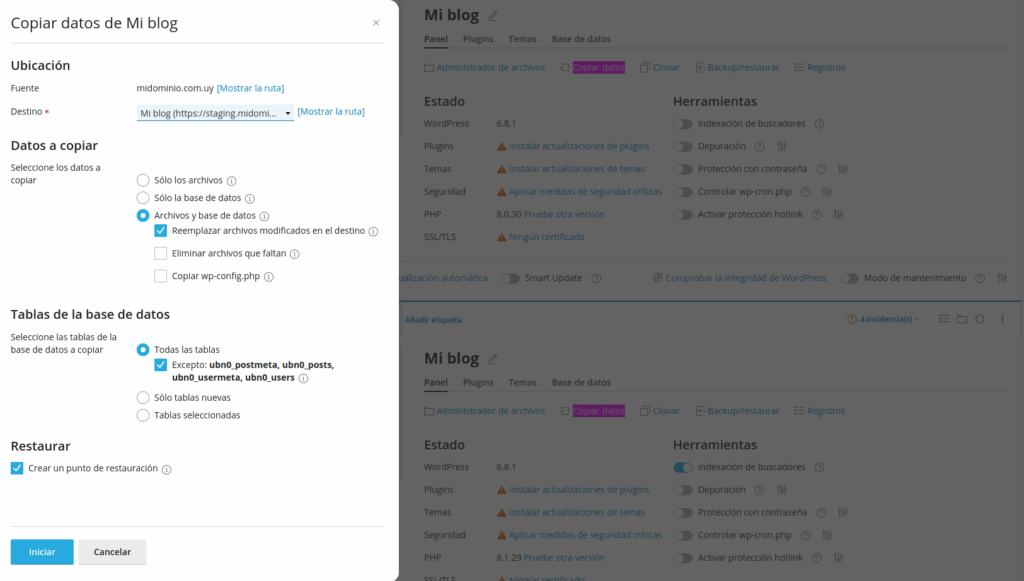1024x581 pixels.
Task: Open the settings sliders for Modo de mantenimiento
Action: pyautogui.click(x=1002, y=278)
